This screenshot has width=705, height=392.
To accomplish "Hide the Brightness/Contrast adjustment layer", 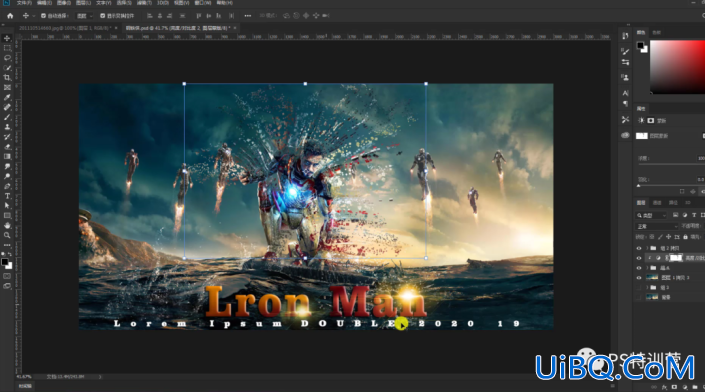I will tap(639, 258).
